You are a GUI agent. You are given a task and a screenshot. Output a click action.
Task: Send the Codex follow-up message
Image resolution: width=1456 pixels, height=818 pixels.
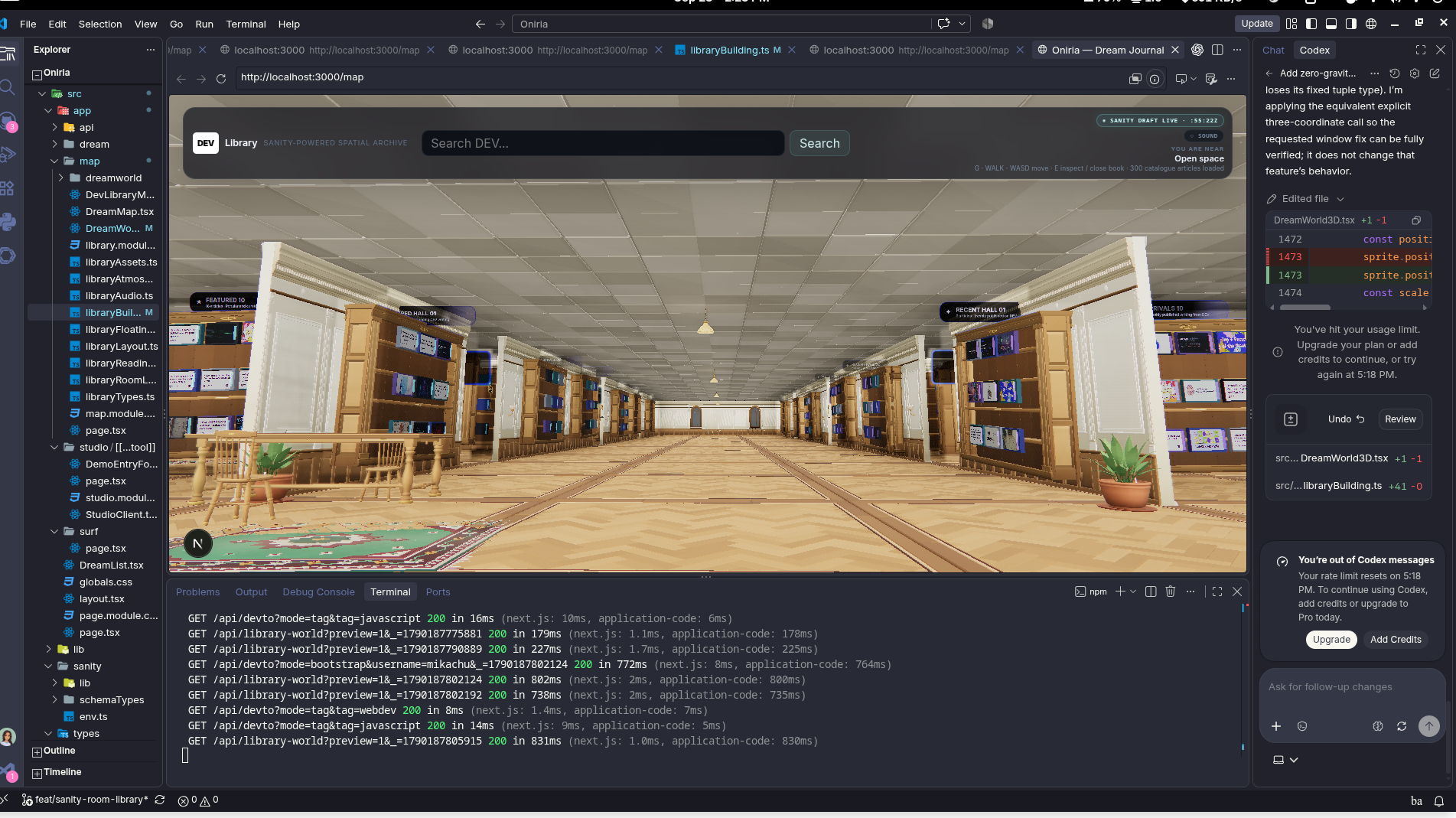[x=1428, y=726]
